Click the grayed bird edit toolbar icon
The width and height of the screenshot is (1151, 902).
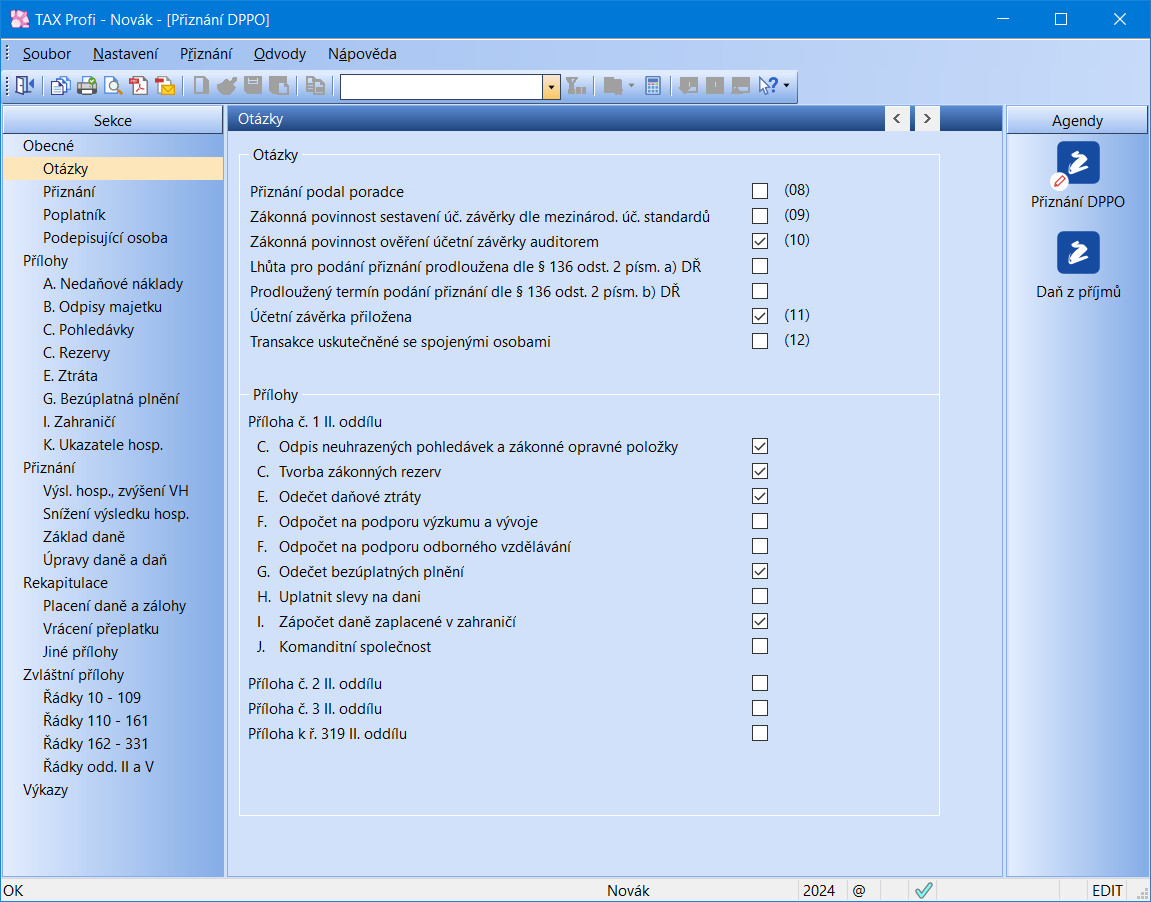(x=227, y=86)
